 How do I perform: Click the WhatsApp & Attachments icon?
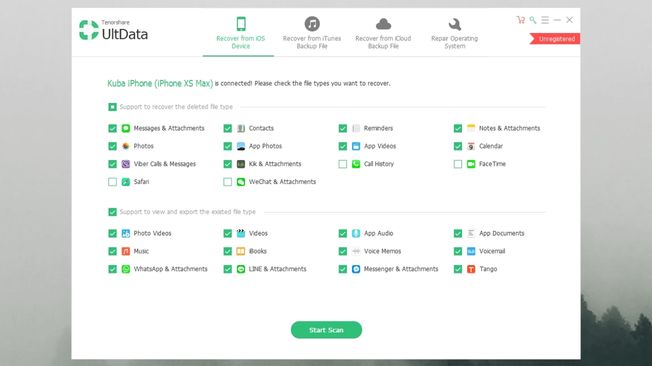click(126, 269)
